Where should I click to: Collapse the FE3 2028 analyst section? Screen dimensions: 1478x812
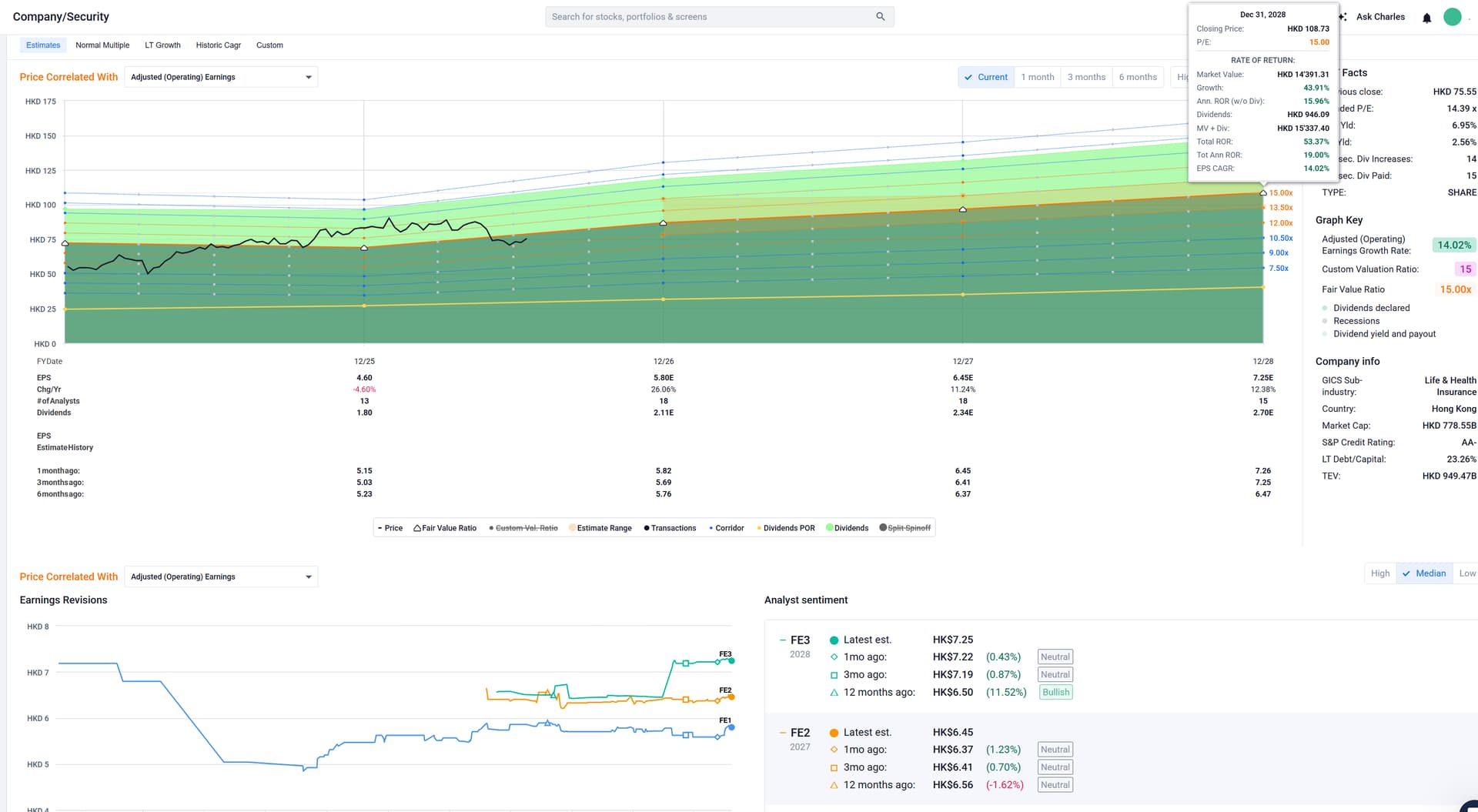coord(783,640)
